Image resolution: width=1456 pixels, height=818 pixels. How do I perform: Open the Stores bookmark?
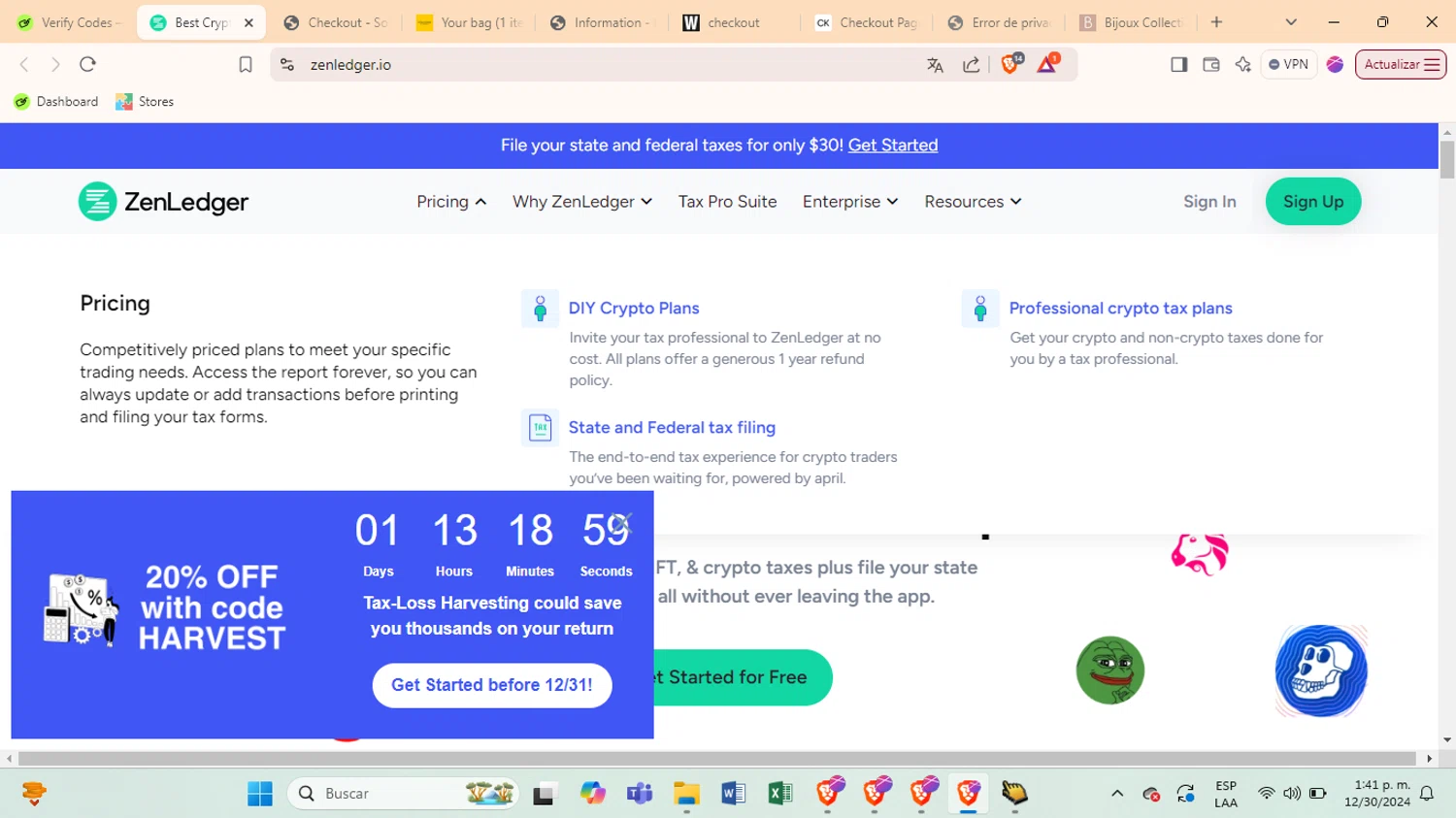[145, 102]
